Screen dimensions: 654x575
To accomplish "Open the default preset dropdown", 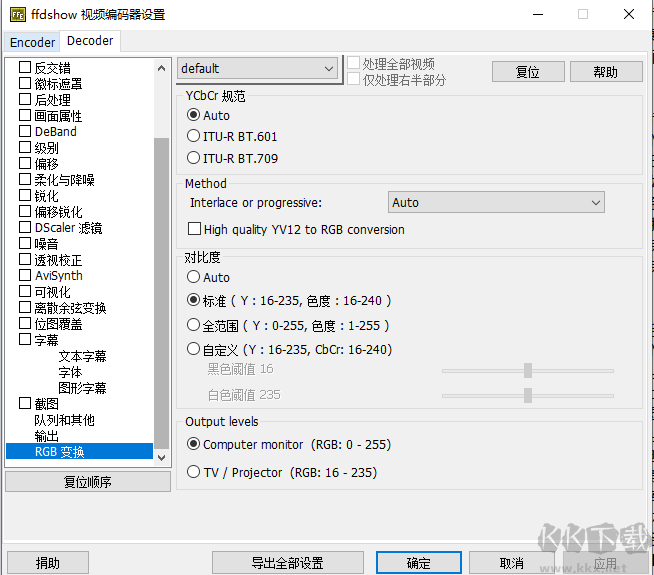I will click(257, 68).
